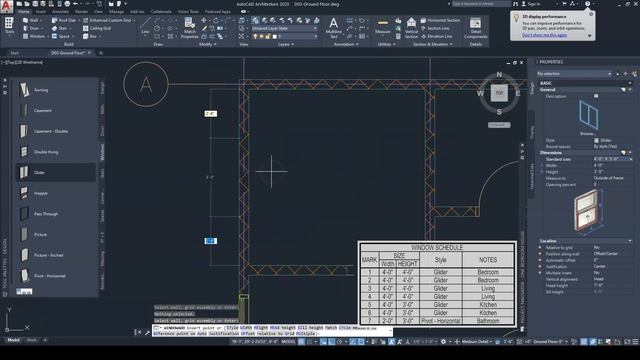The width and height of the screenshot is (640, 360).
Task: Select the Stair tool in Build panel
Action: coord(60,28)
